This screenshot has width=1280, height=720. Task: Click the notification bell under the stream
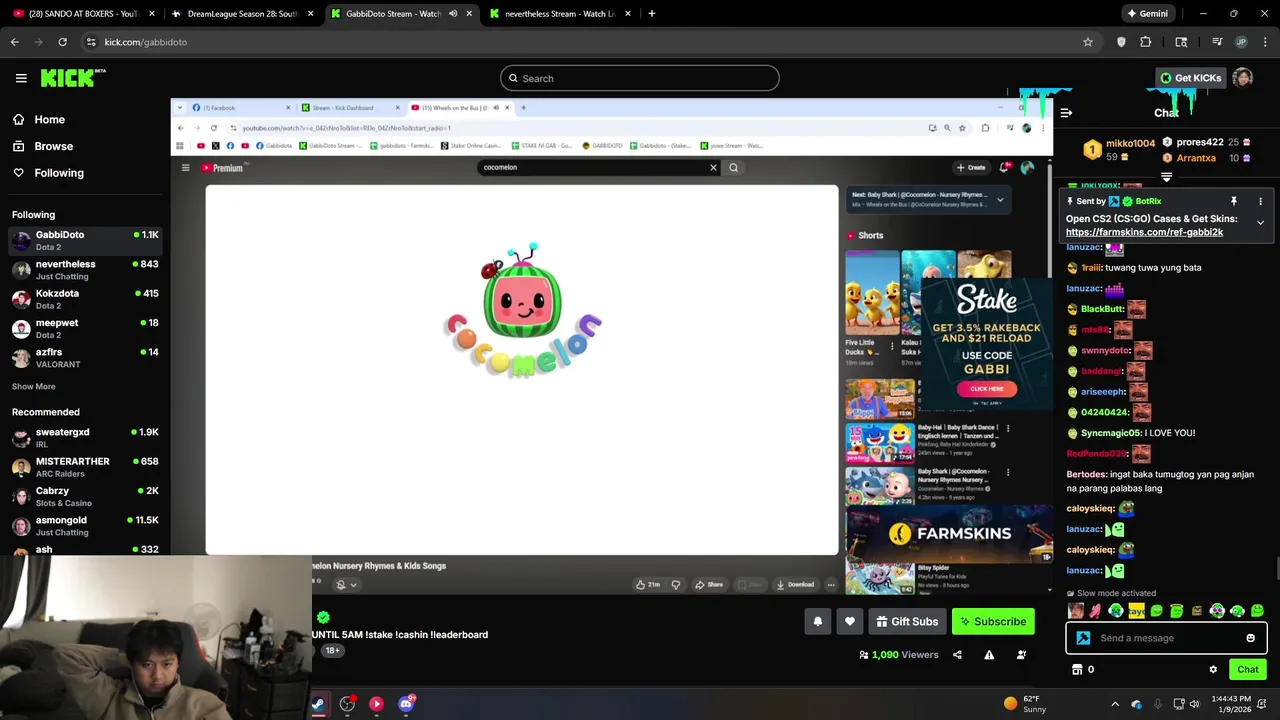coord(818,622)
